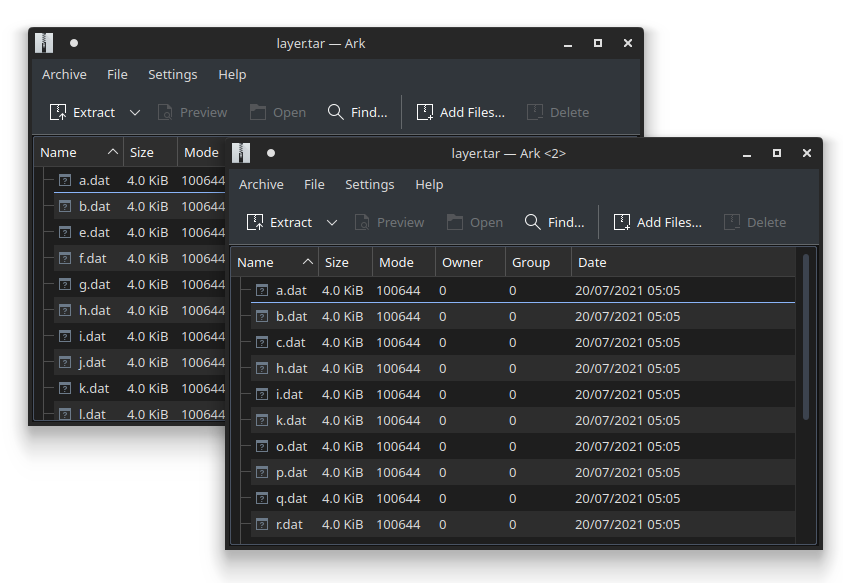
Task: Click Find magnifier in back Ark window
Action: 335,112
